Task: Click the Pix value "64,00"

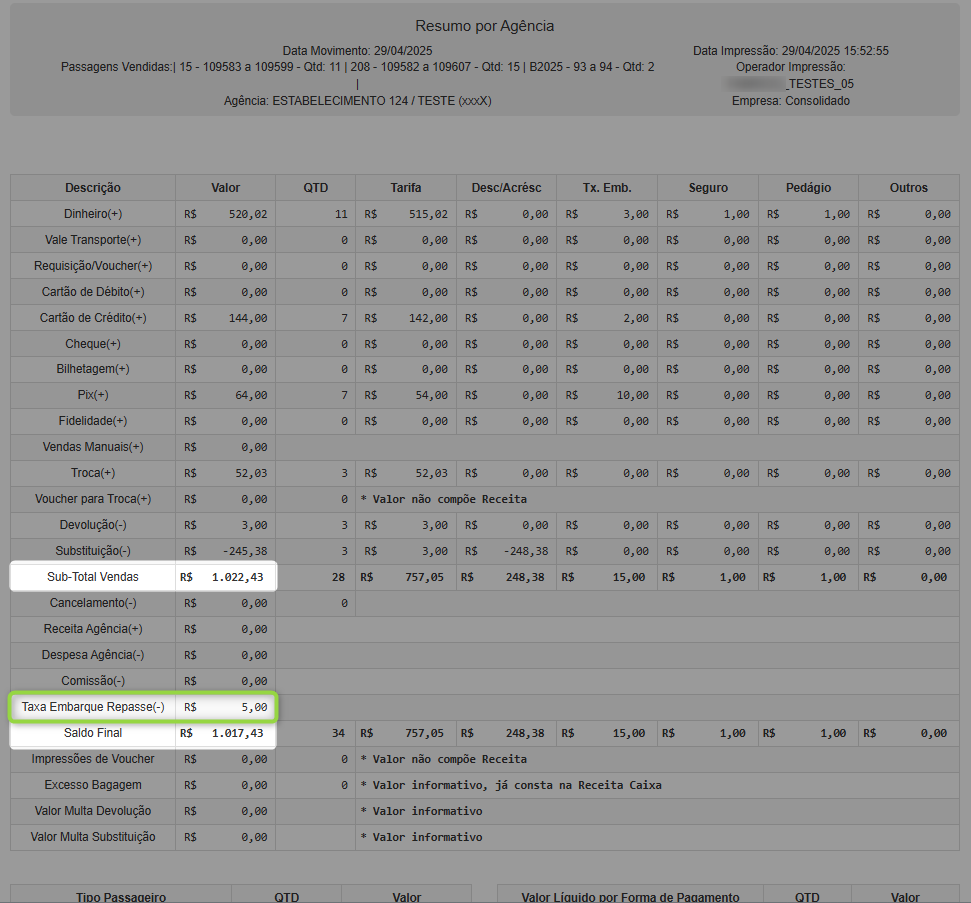Action: coord(251,395)
